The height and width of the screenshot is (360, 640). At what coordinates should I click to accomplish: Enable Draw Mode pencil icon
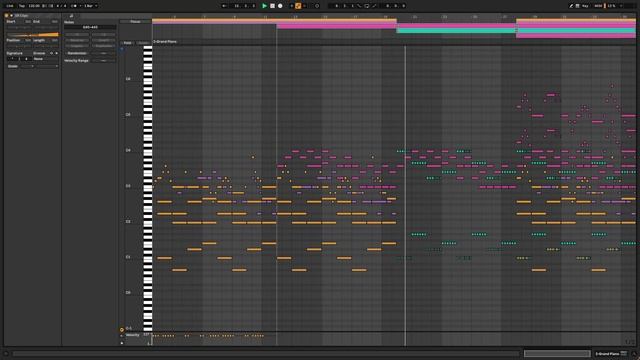point(571,6)
